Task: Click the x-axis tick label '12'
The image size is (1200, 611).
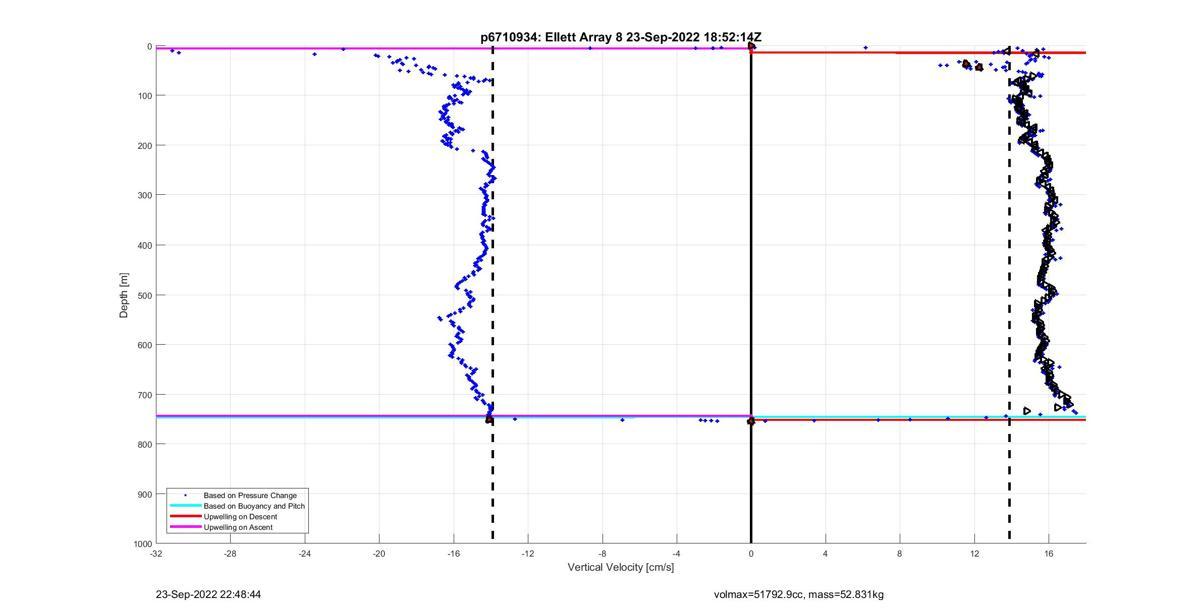Action: 974,553
